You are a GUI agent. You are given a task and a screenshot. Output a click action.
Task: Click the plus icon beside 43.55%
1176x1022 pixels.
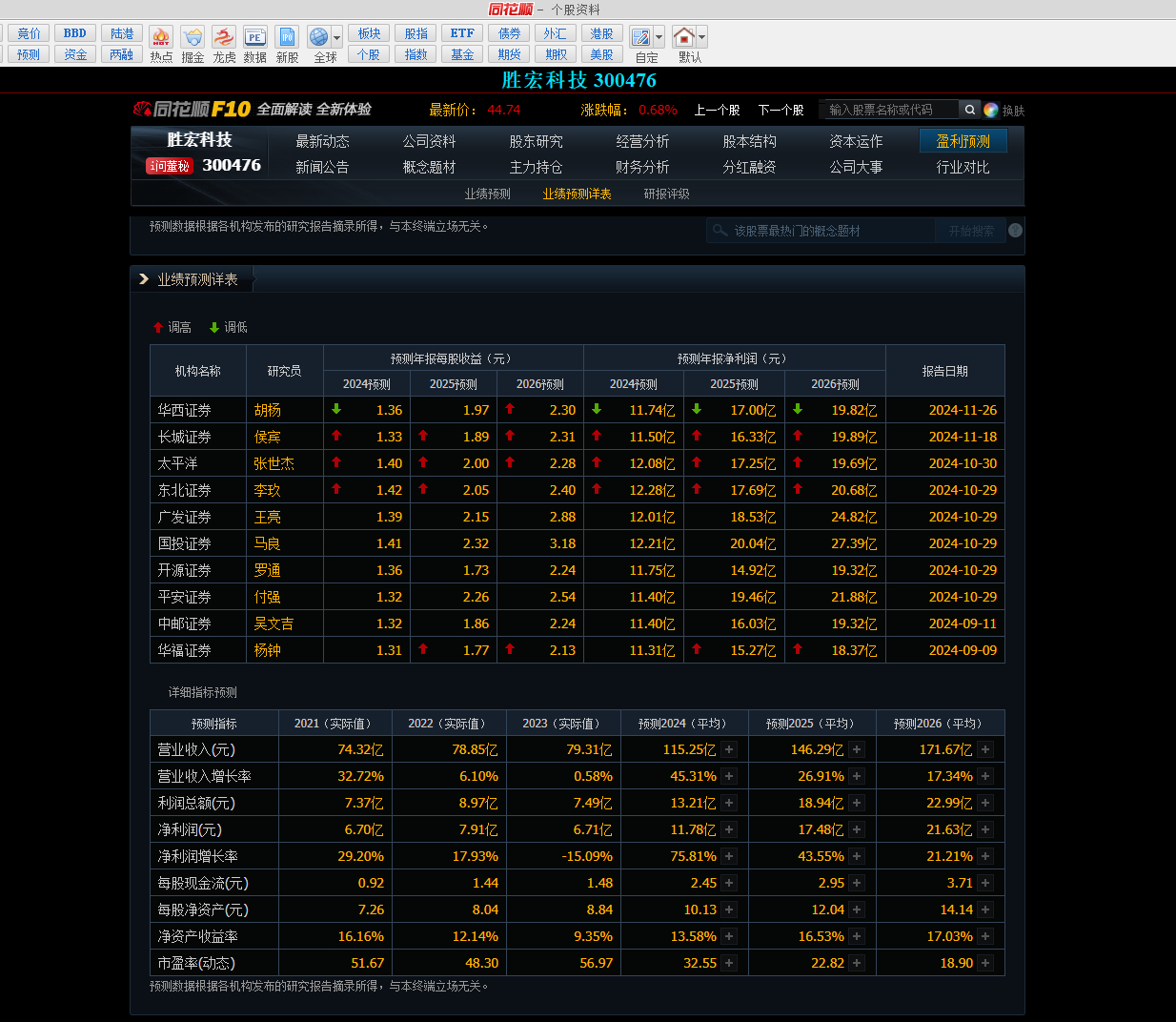[857, 856]
